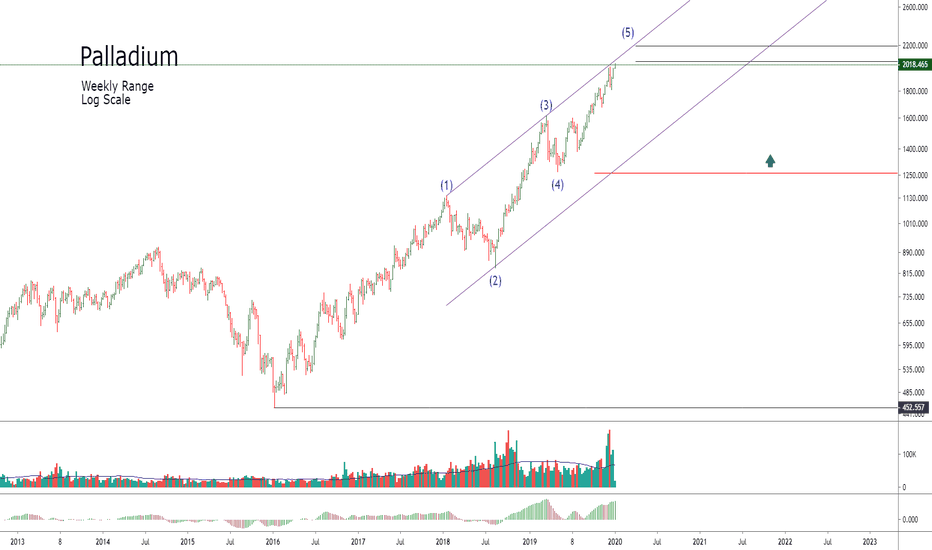Click 2015 on the time axis
The width and height of the screenshot is (932, 550).
tap(187, 542)
